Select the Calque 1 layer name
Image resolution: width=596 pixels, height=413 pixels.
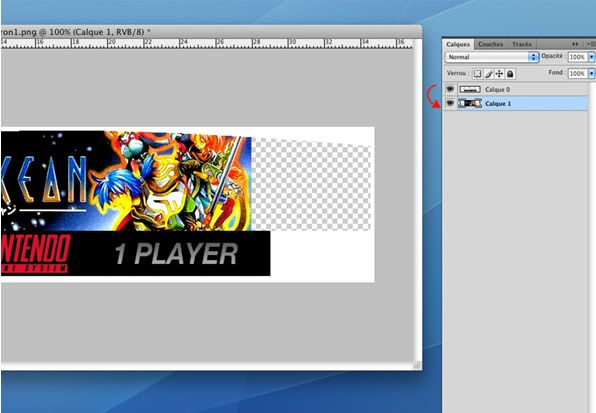coord(498,104)
